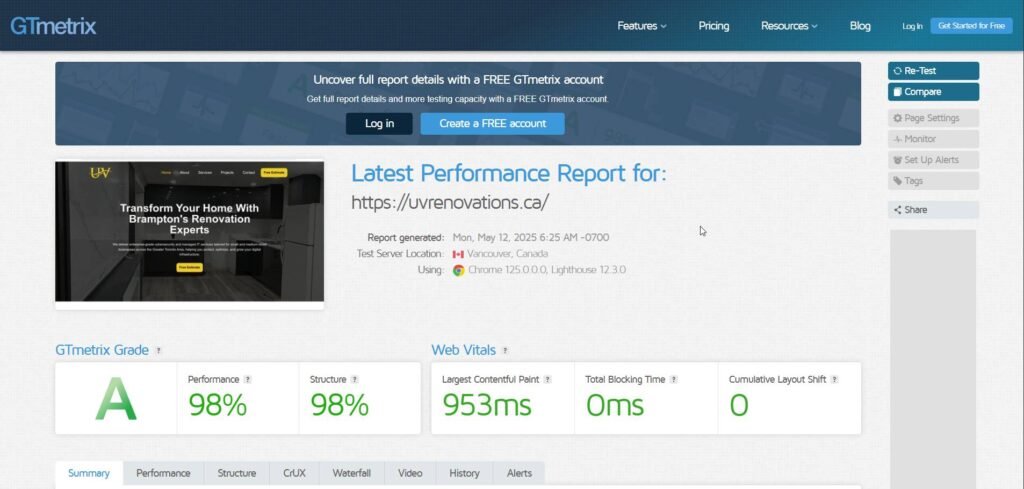Click the Tags sidebar button
The height and width of the screenshot is (489, 1024).
(x=933, y=181)
